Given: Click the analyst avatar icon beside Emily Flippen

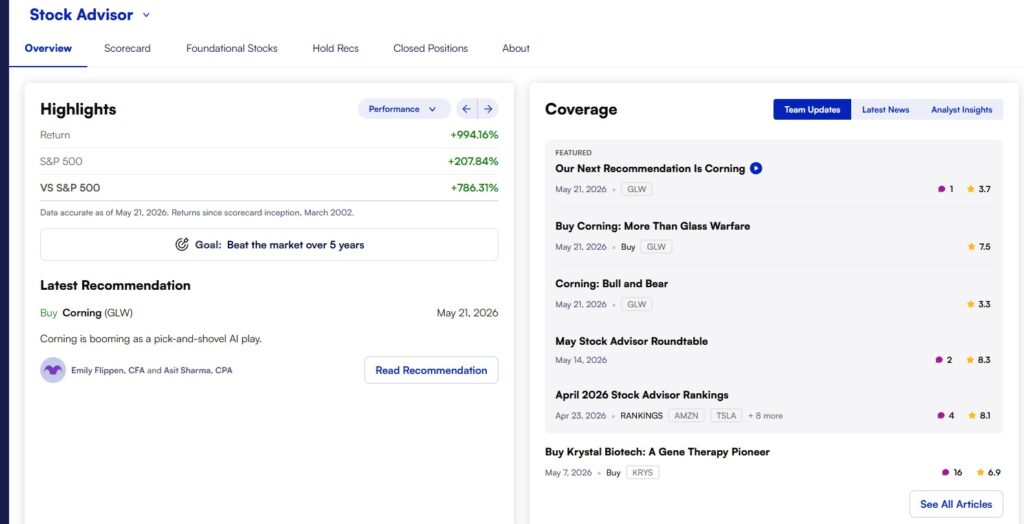Looking at the screenshot, I should [x=53, y=370].
